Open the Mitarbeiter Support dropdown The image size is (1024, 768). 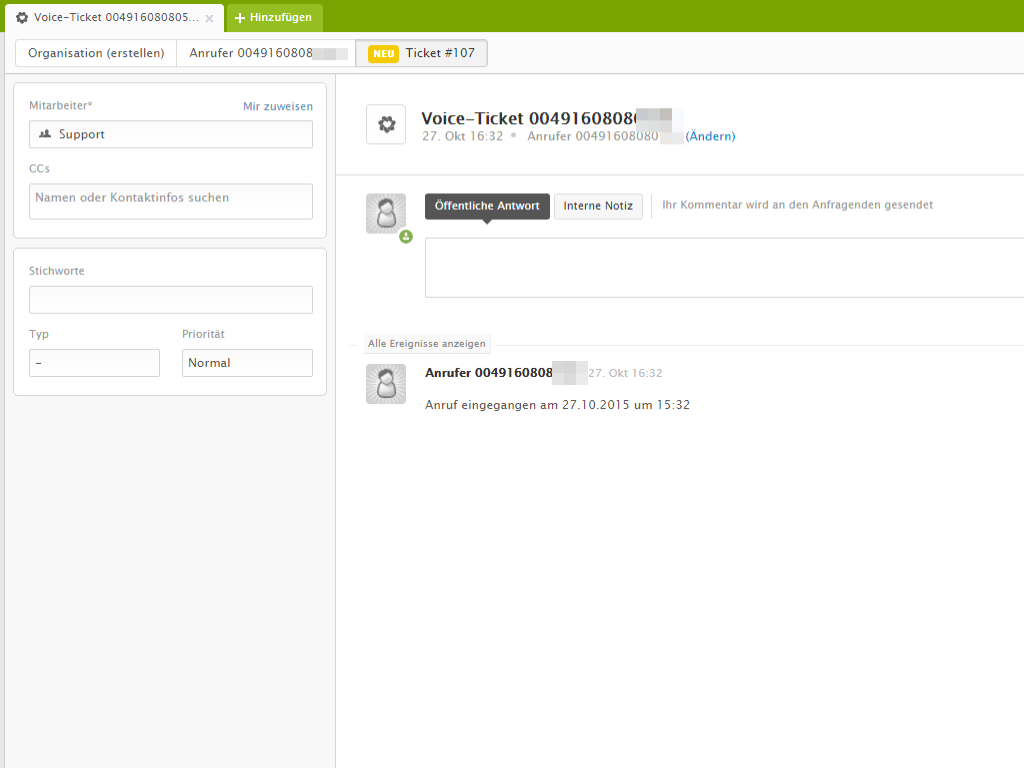click(x=171, y=134)
